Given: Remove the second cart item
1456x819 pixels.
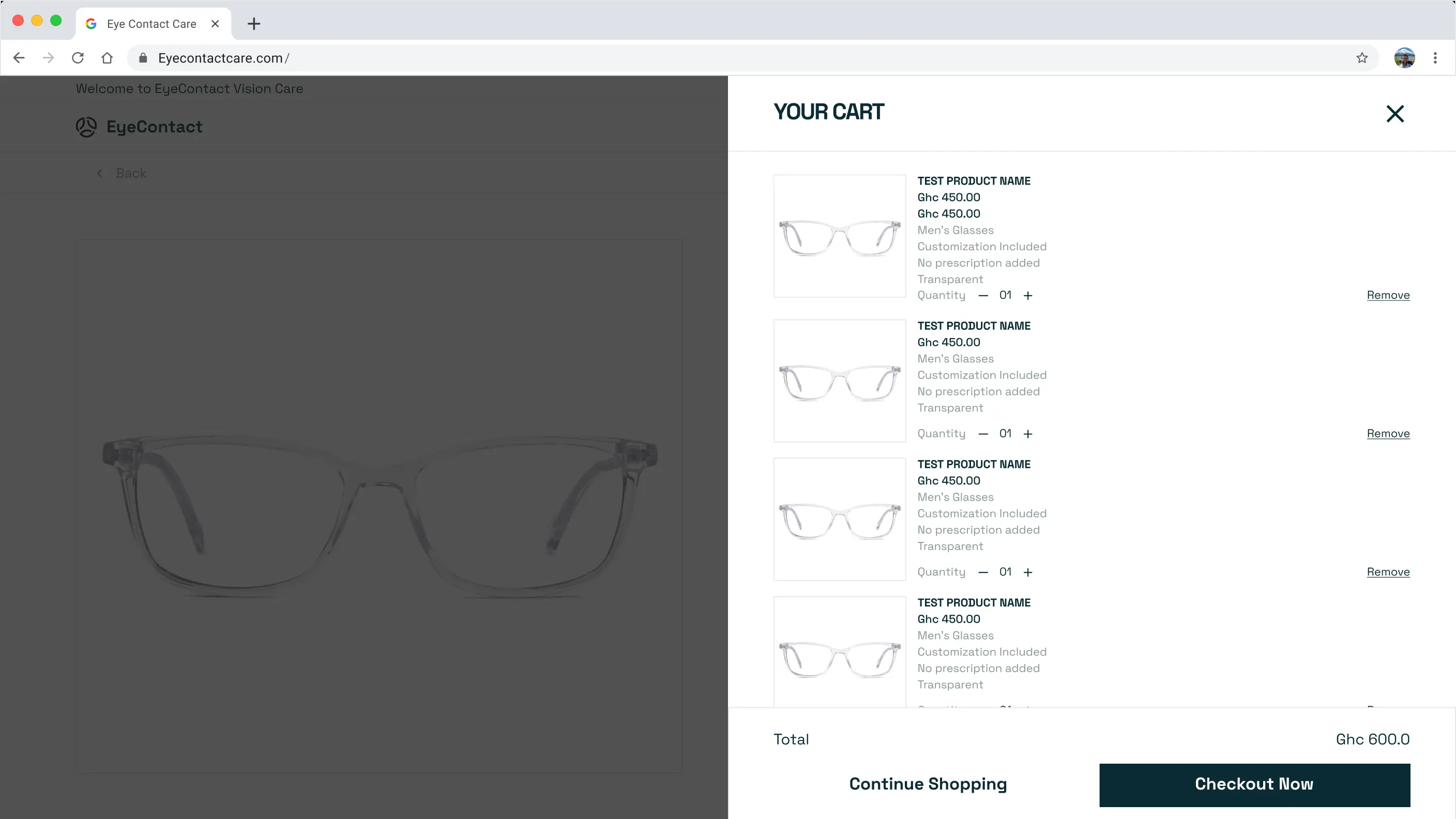Looking at the screenshot, I should click(1388, 433).
